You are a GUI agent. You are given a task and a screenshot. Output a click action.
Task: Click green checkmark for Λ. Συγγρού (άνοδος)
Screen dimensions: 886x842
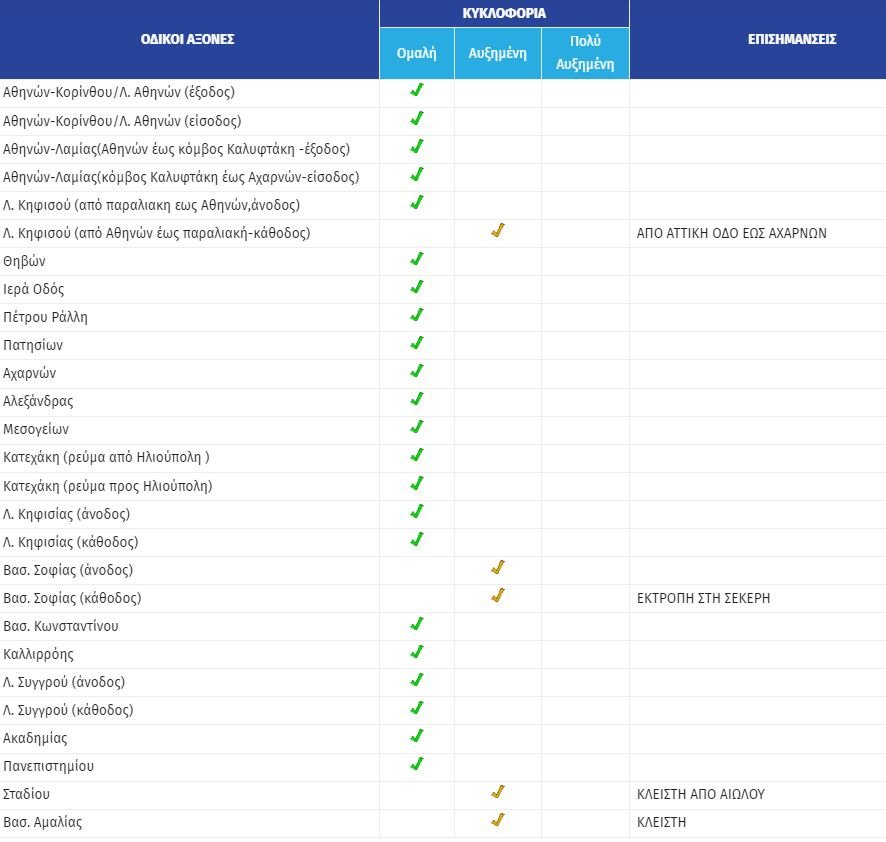point(417,680)
